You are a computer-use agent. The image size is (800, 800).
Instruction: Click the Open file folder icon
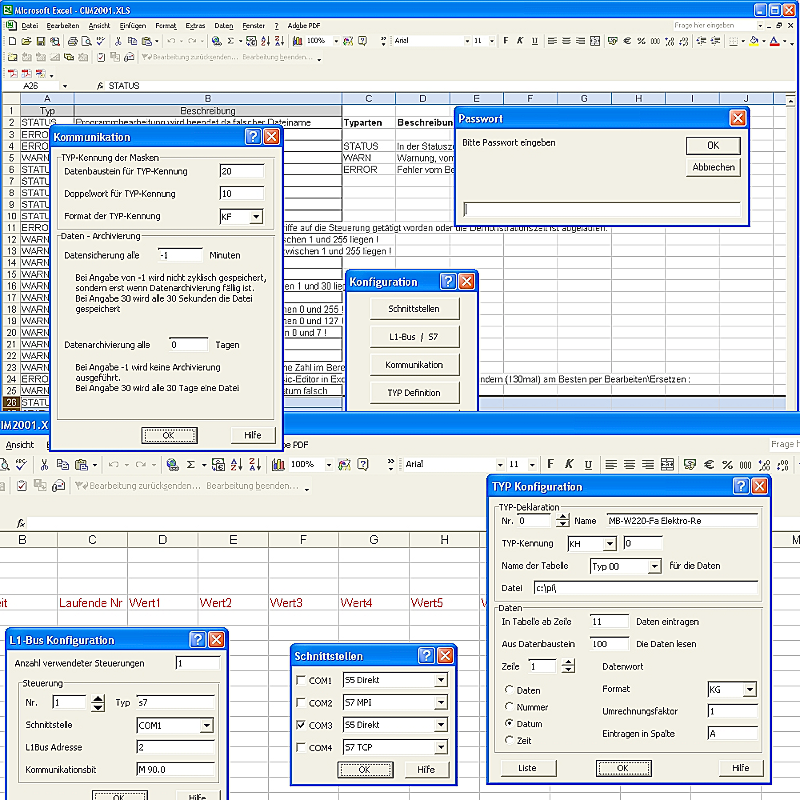click(x=26, y=41)
